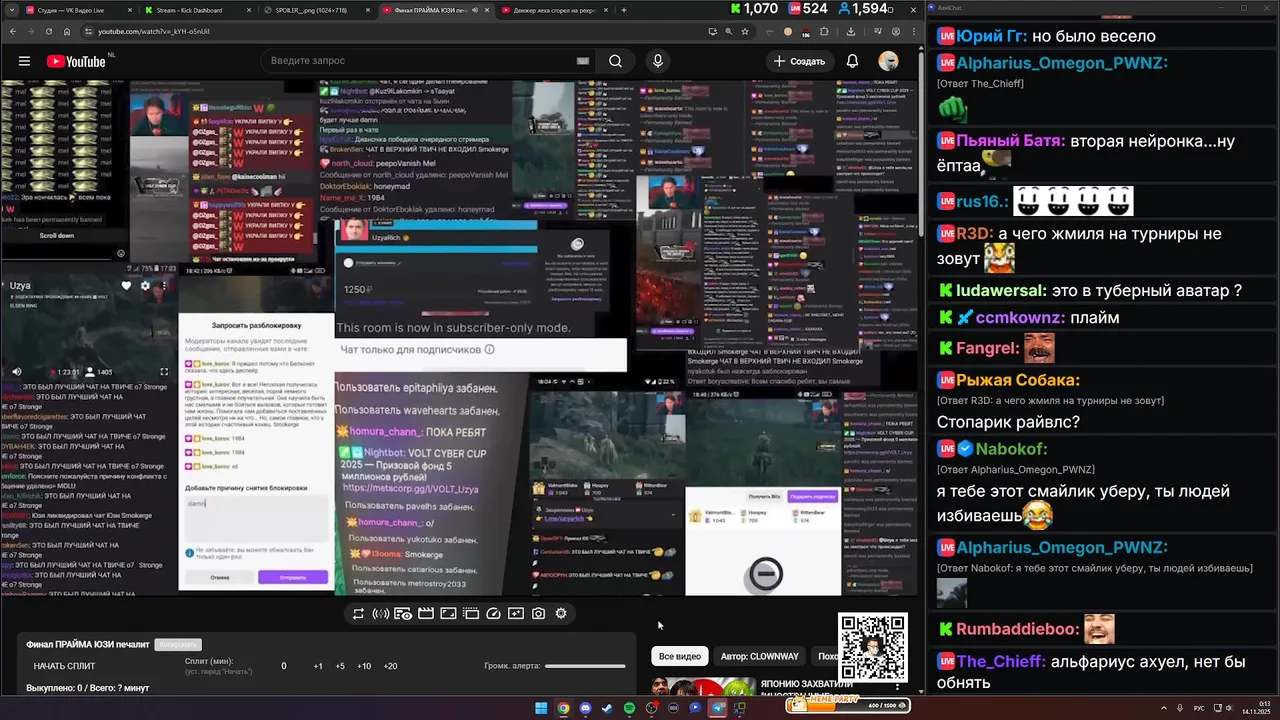
Task: Click the split minutes value field '0'
Action: [284, 666]
